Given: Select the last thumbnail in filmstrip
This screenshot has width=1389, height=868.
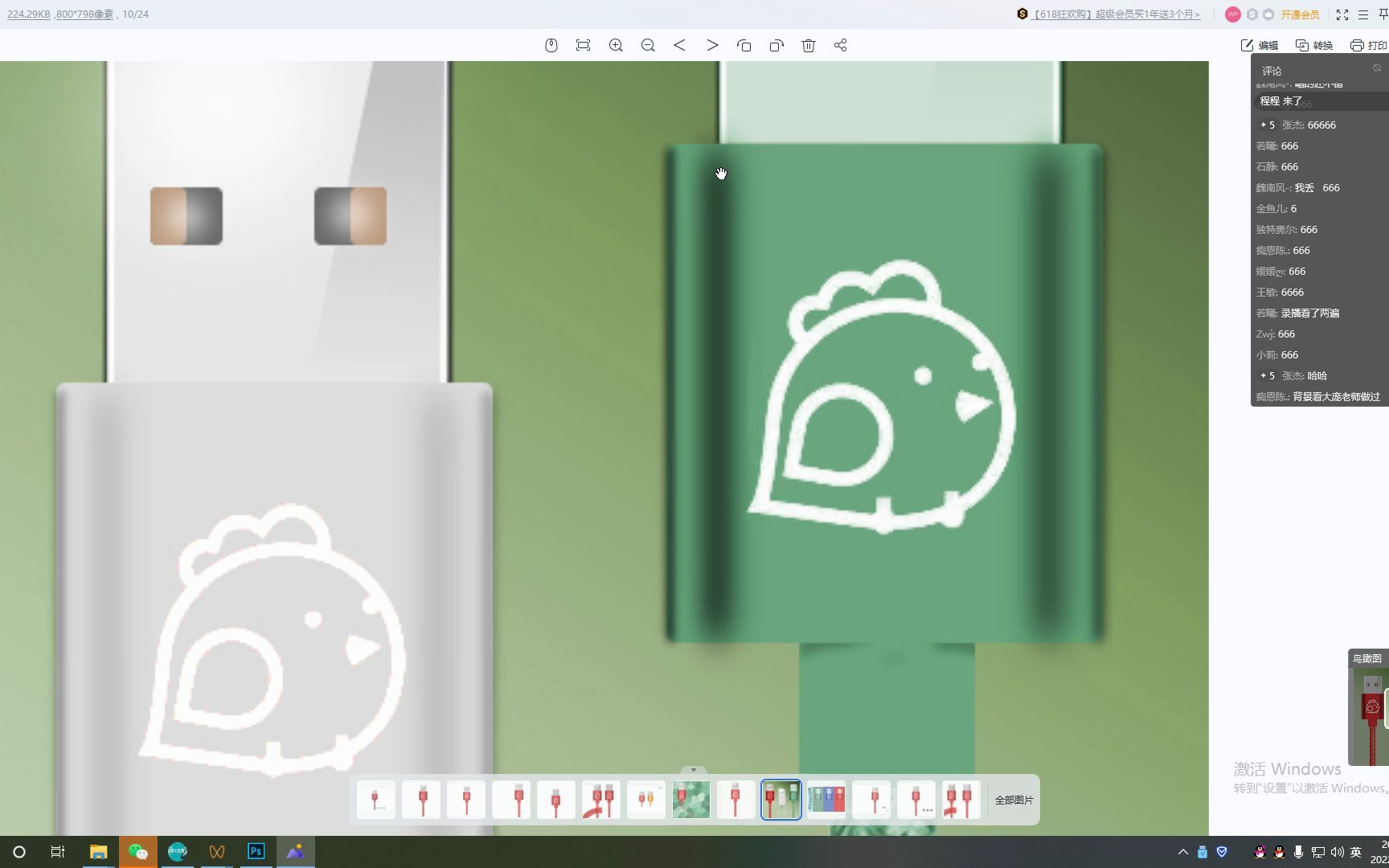Looking at the screenshot, I should 961,800.
